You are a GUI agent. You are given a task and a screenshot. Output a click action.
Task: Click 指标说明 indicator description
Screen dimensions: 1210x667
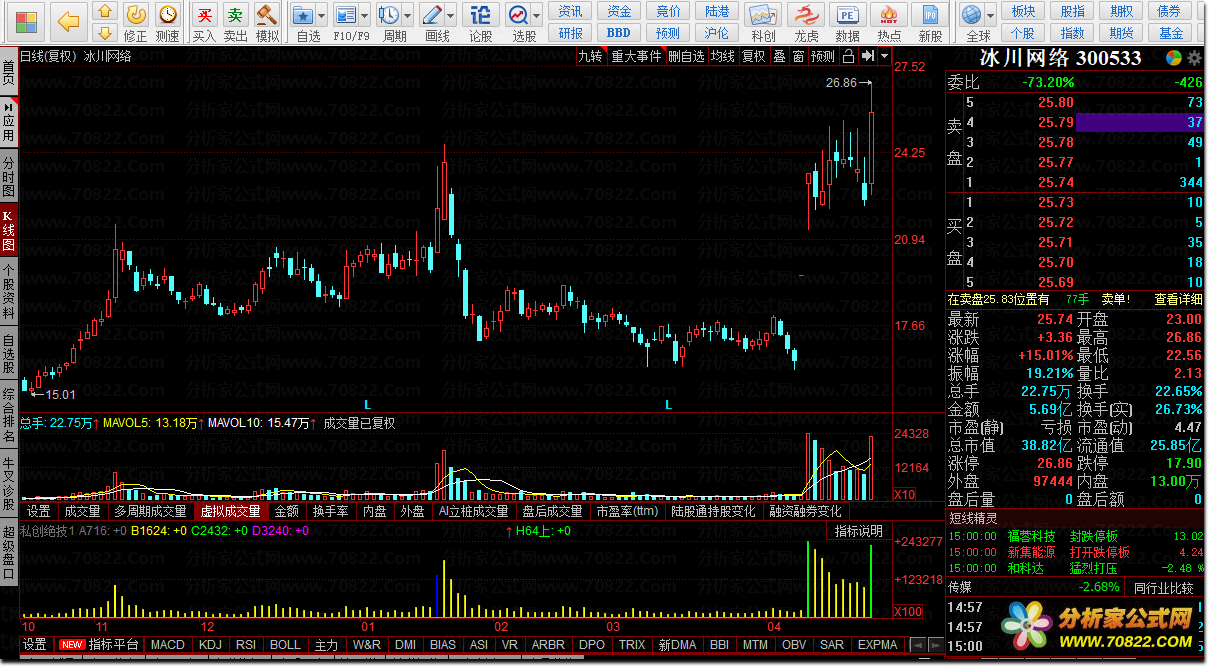click(x=859, y=531)
